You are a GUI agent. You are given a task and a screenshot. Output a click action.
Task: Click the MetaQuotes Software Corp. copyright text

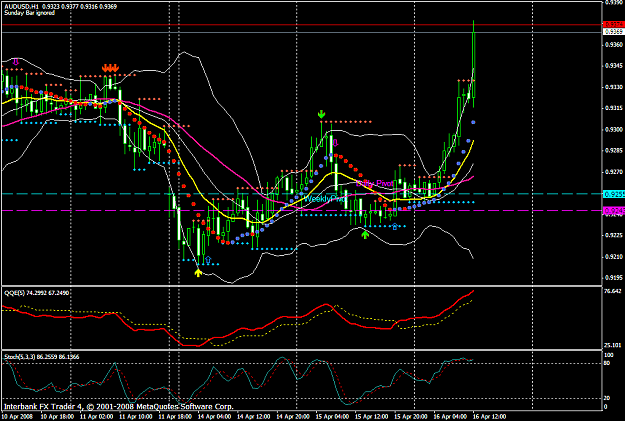point(118,407)
